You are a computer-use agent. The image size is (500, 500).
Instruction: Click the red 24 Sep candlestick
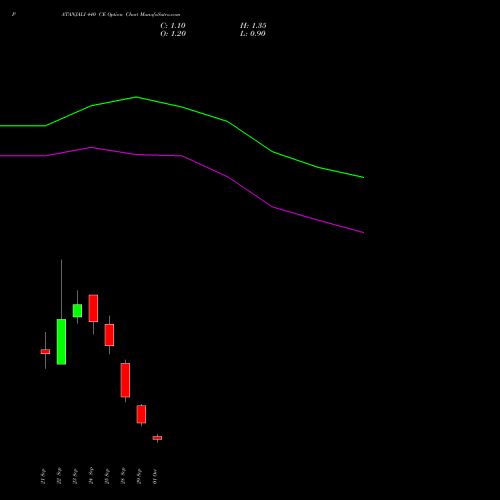pyautogui.click(x=93, y=308)
